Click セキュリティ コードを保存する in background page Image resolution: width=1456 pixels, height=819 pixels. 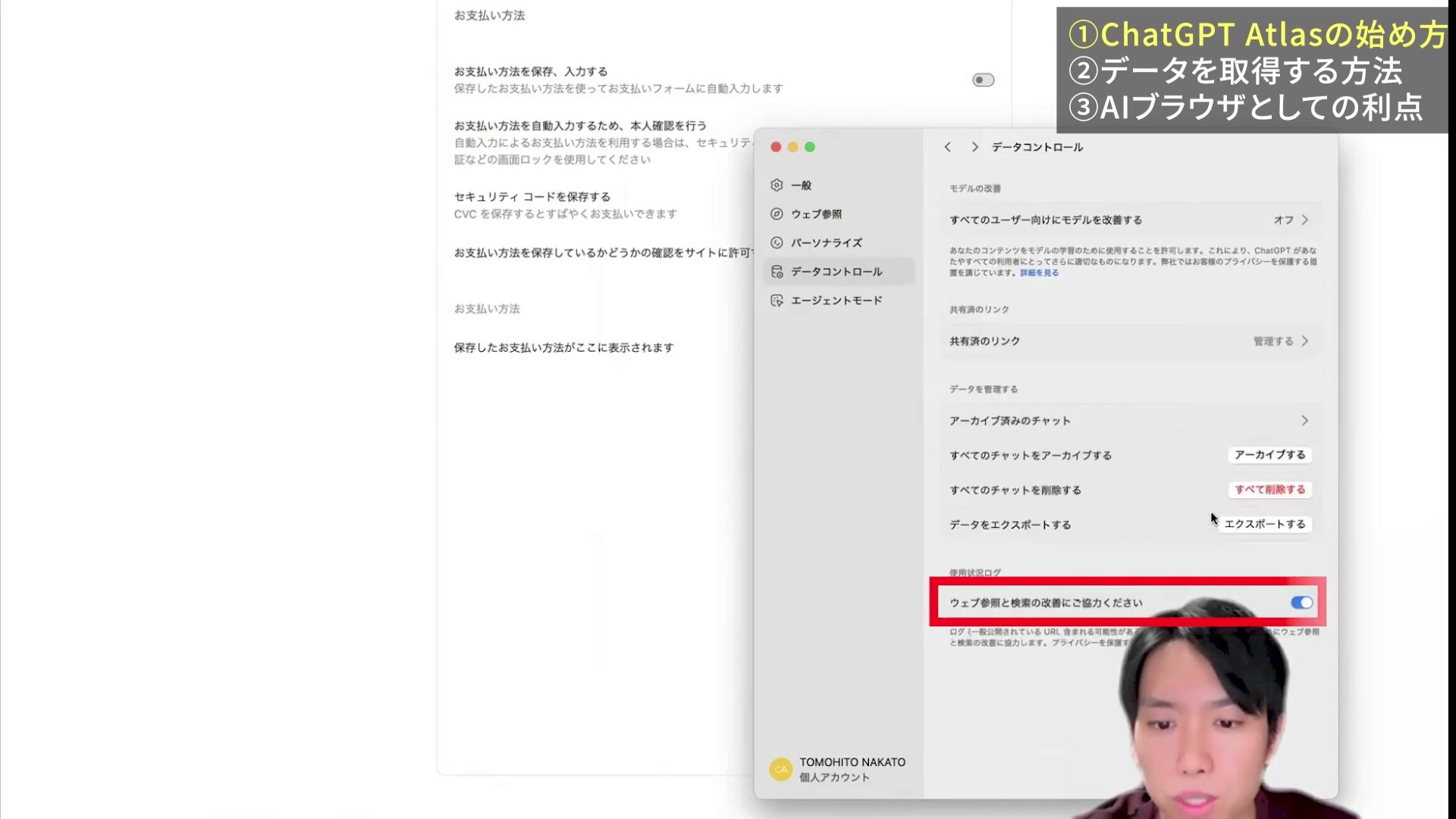532,196
